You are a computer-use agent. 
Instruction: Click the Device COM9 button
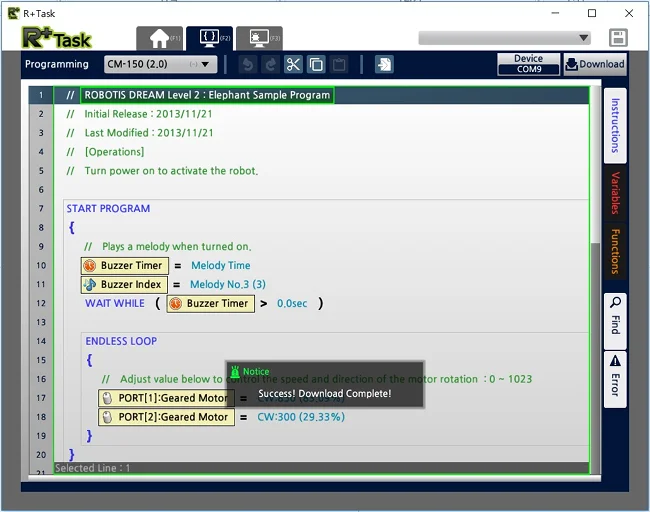pyautogui.click(x=529, y=64)
